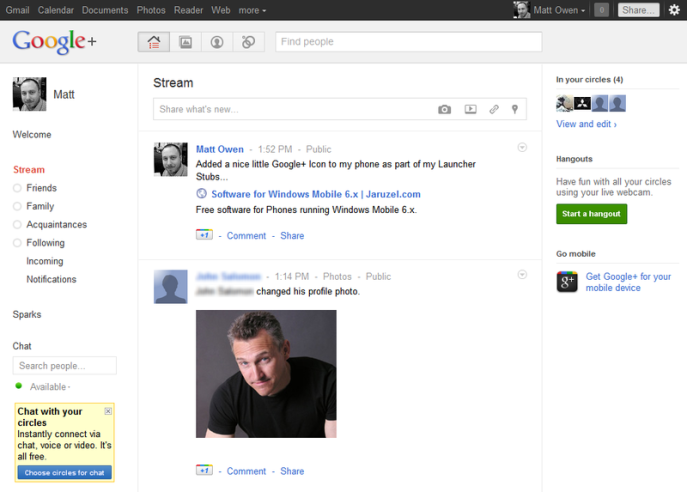The height and width of the screenshot is (492, 687).
Task: Open the Circles icon in the navigation bar
Action: coord(248,42)
